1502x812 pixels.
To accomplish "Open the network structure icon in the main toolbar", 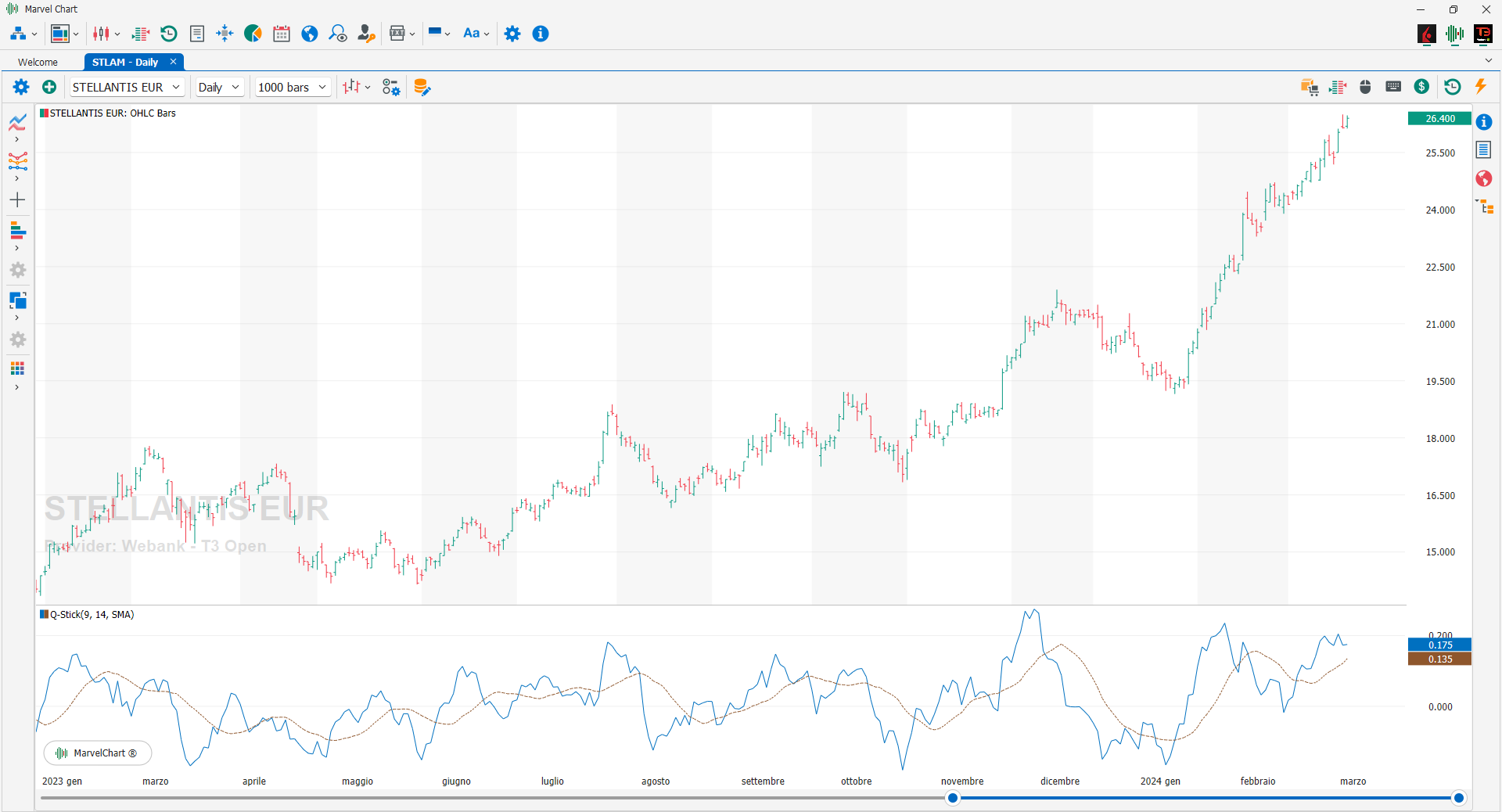I will (18, 34).
